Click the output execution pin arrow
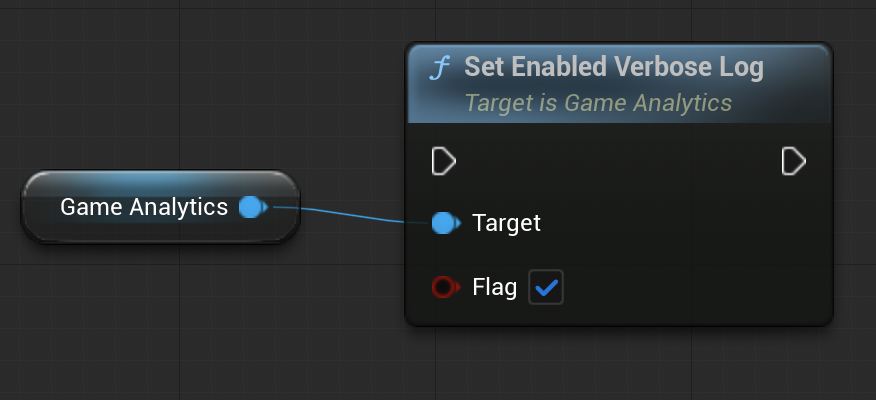This screenshot has width=876, height=400. click(793, 161)
